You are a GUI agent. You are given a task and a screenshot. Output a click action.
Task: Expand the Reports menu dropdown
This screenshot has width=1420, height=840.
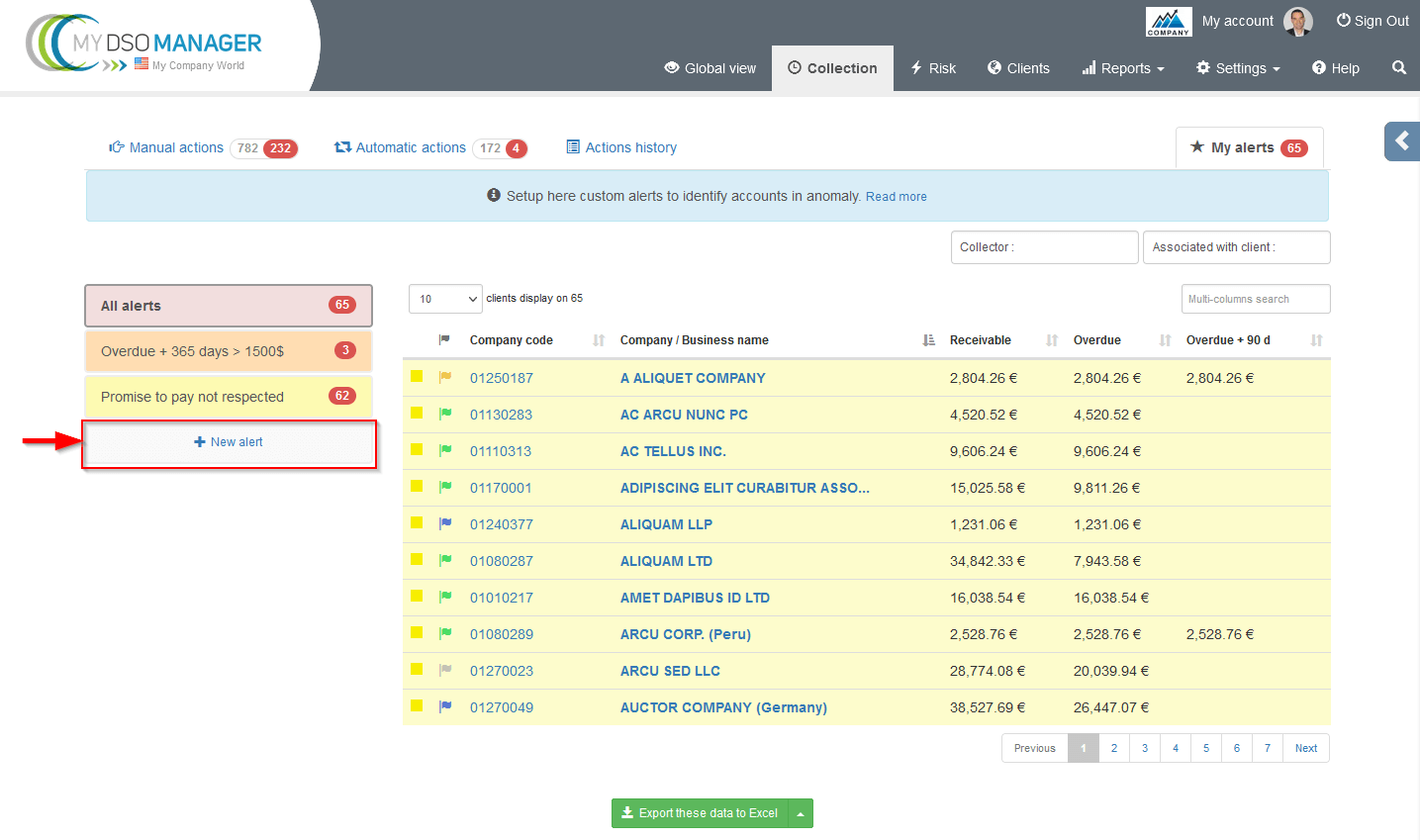tap(1123, 68)
